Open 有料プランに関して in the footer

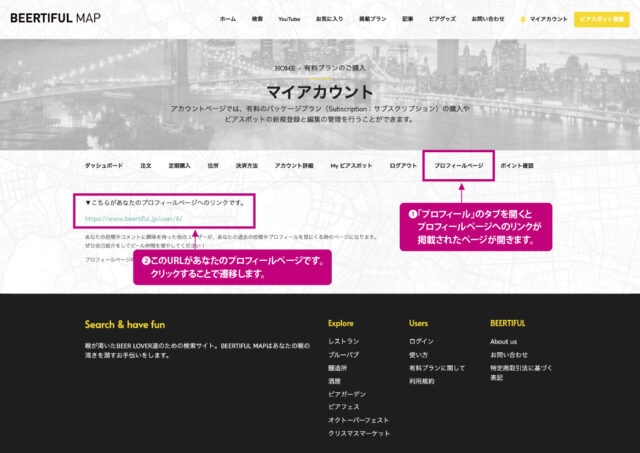point(437,368)
